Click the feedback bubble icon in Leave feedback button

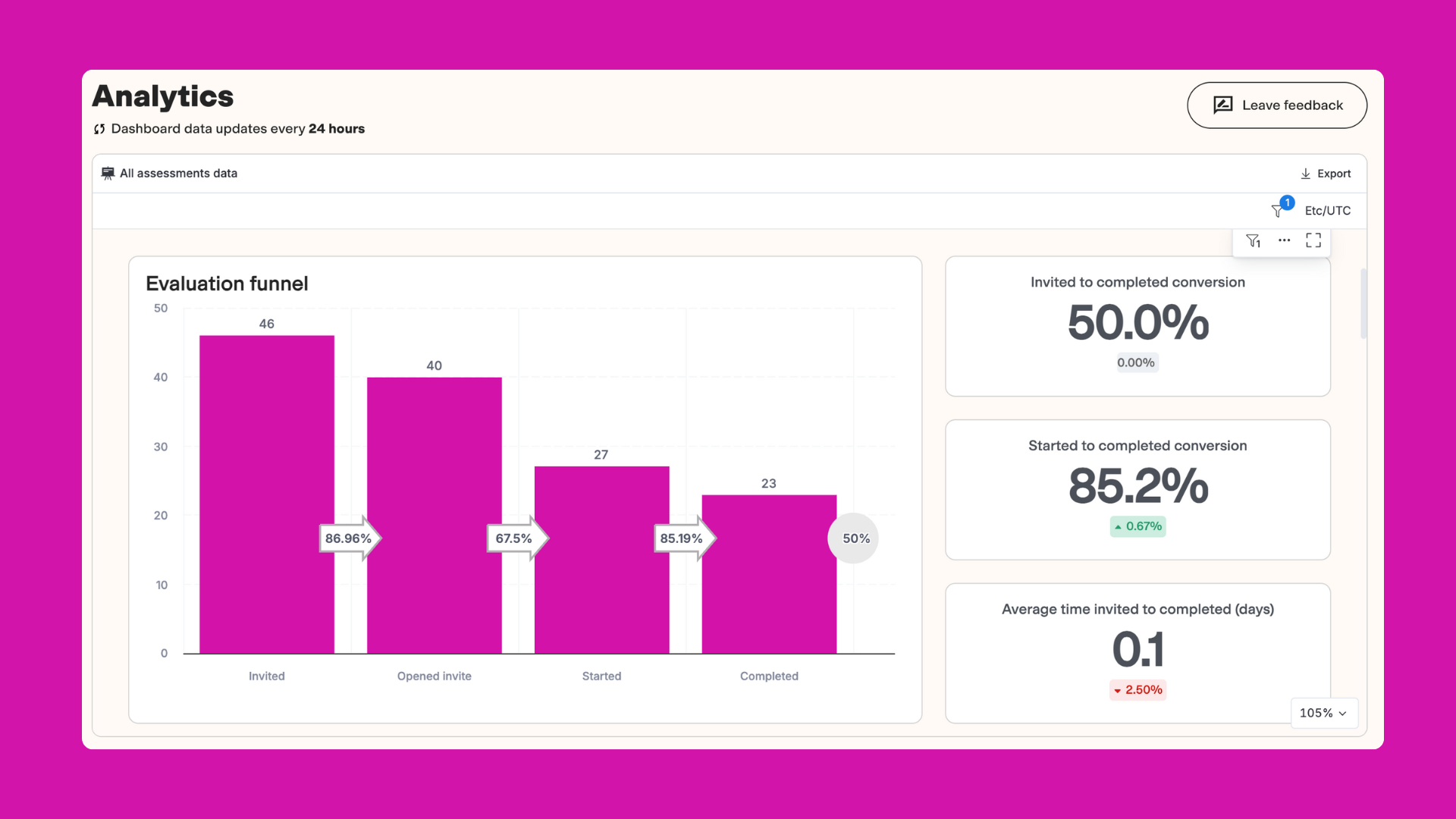1222,105
